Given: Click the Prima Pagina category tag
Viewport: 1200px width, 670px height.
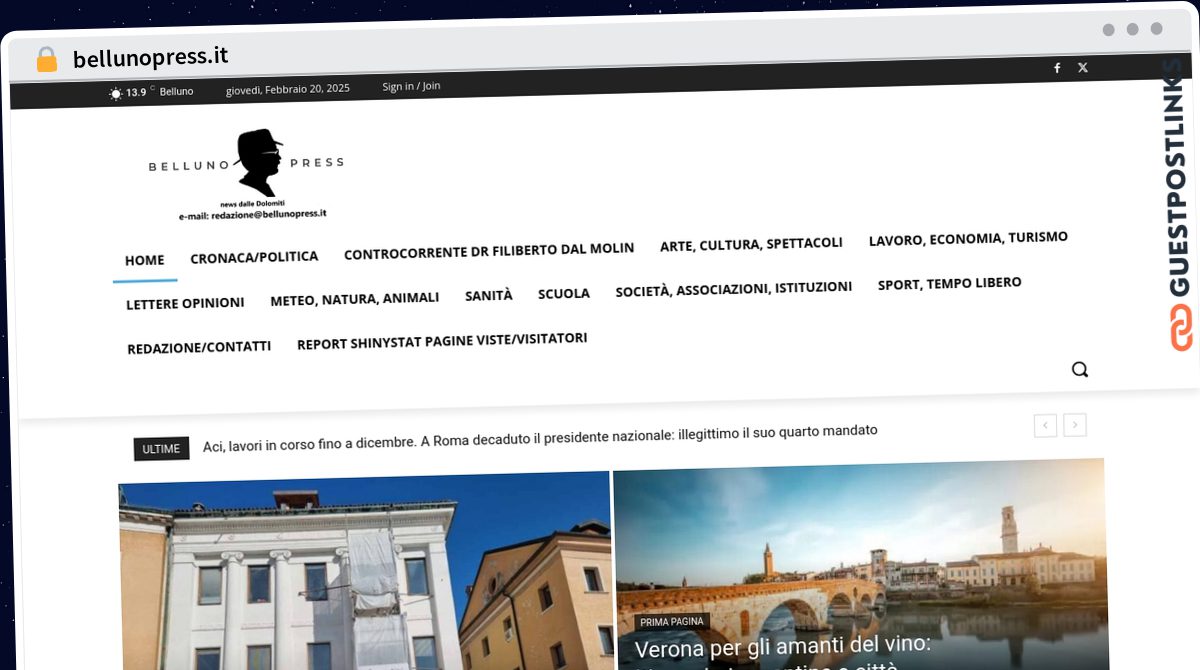Looking at the screenshot, I should [x=672, y=622].
